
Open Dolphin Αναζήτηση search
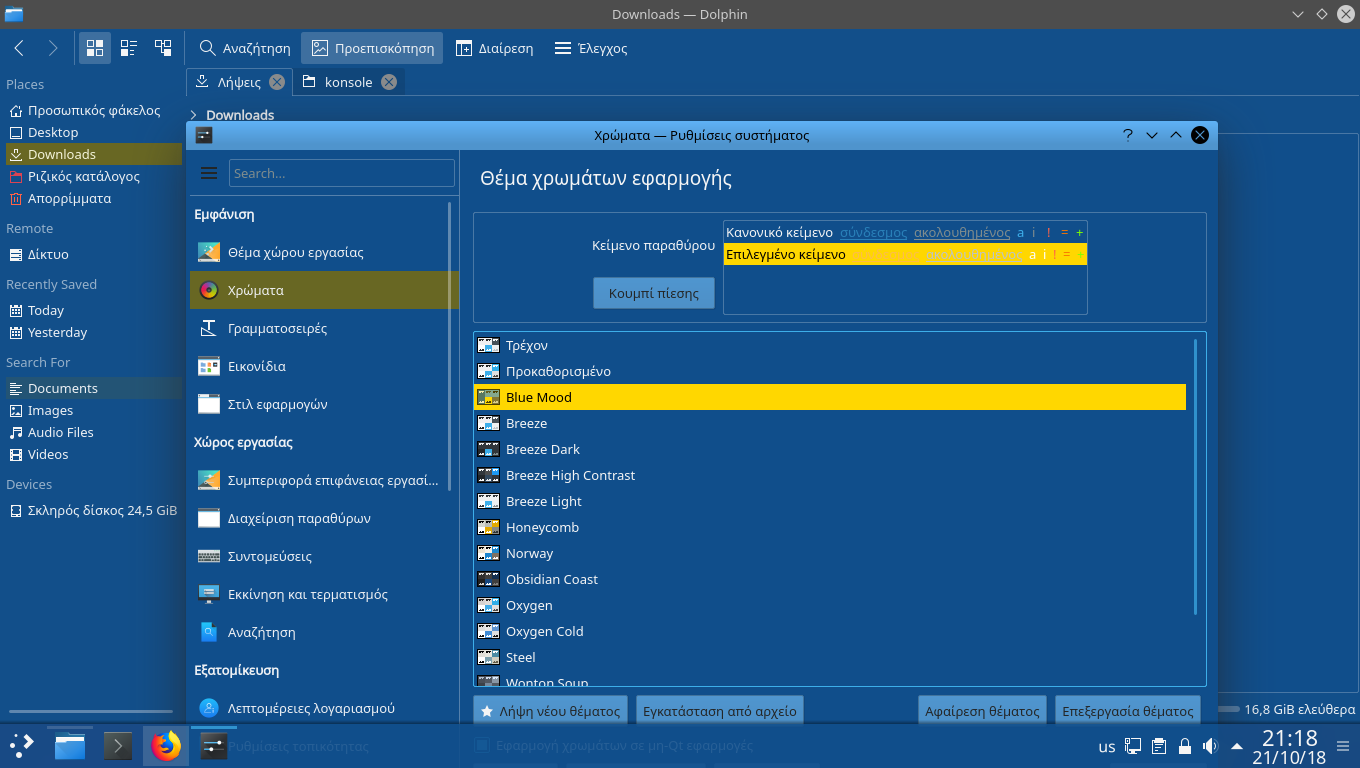[x=245, y=48]
